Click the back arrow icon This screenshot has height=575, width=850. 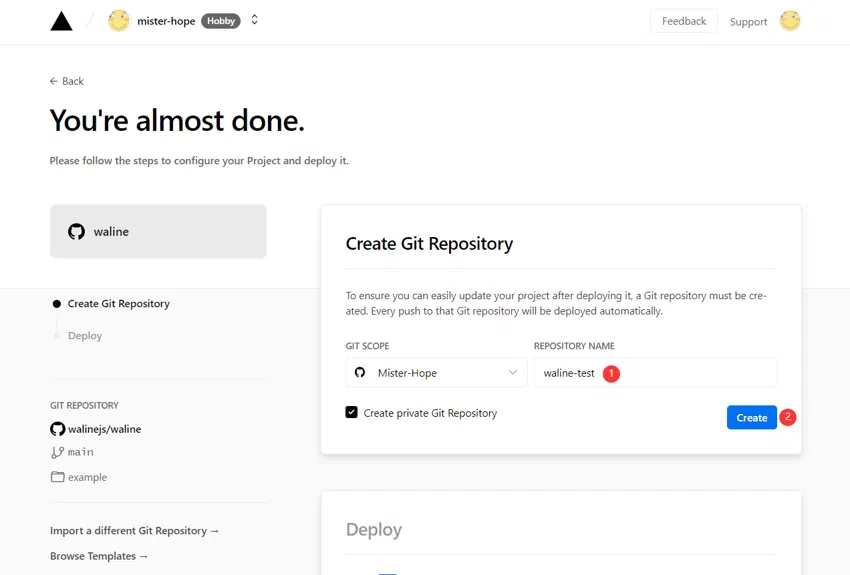click(54, 81)
